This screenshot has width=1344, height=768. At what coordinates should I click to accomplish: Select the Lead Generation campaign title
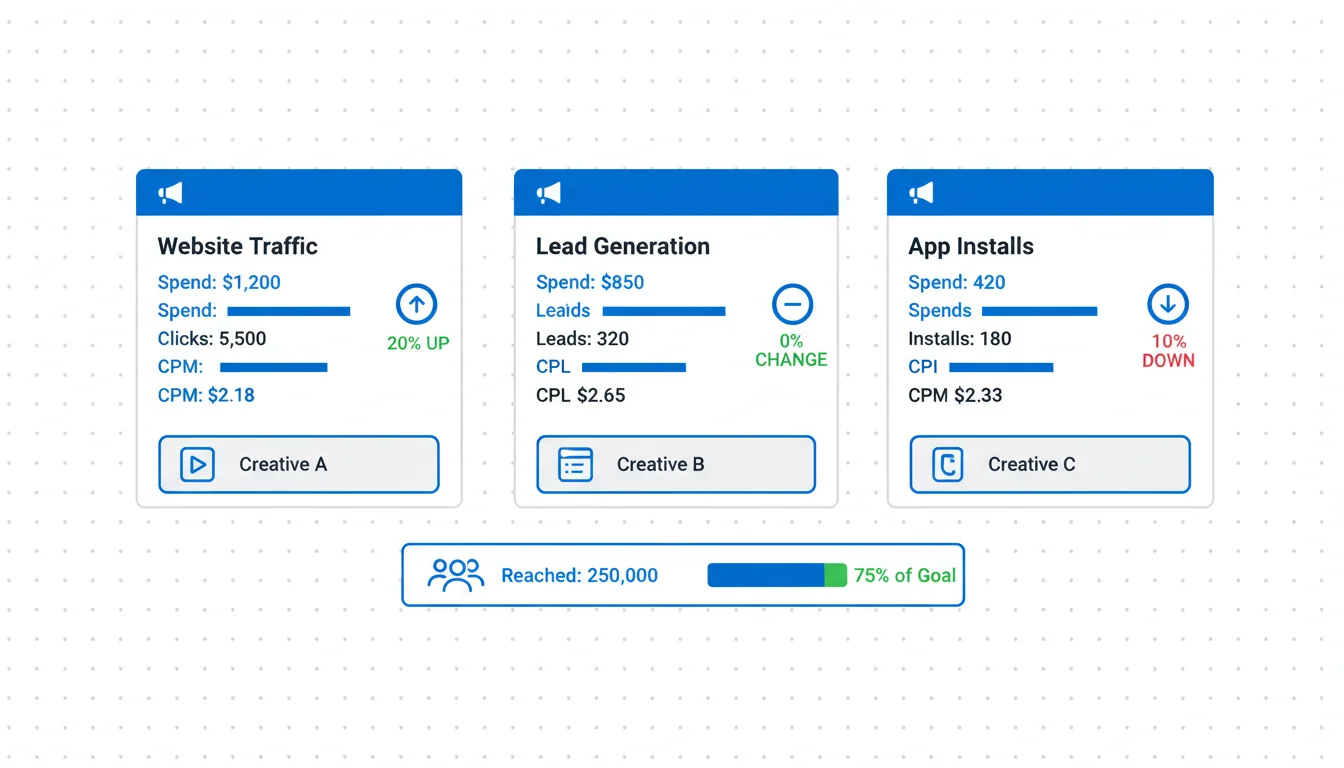pos(623,246)
